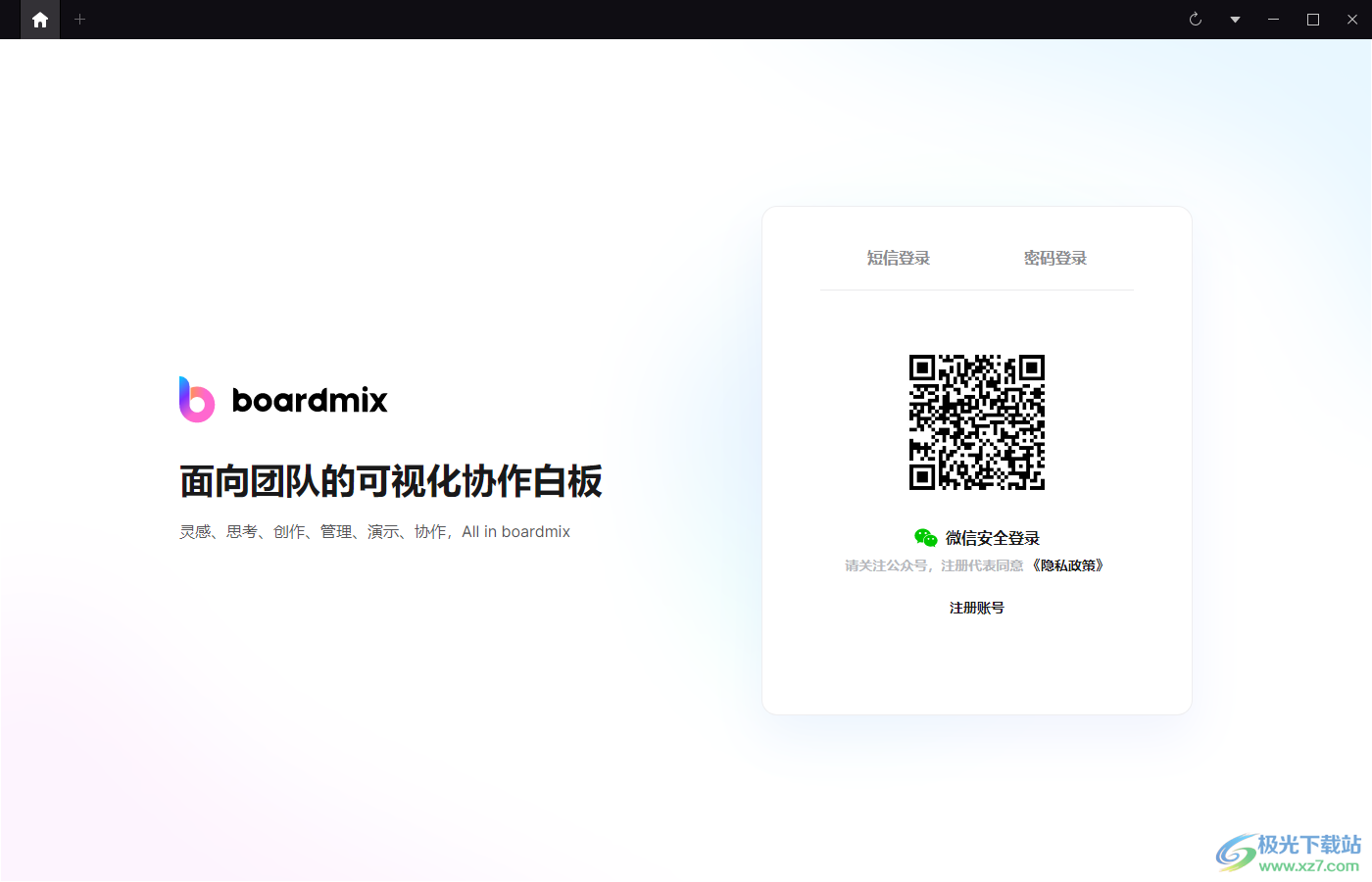Switch to 密码登录 tab
The width and height of the screenshot is (1372, 882).
[x=1055, y=258]
